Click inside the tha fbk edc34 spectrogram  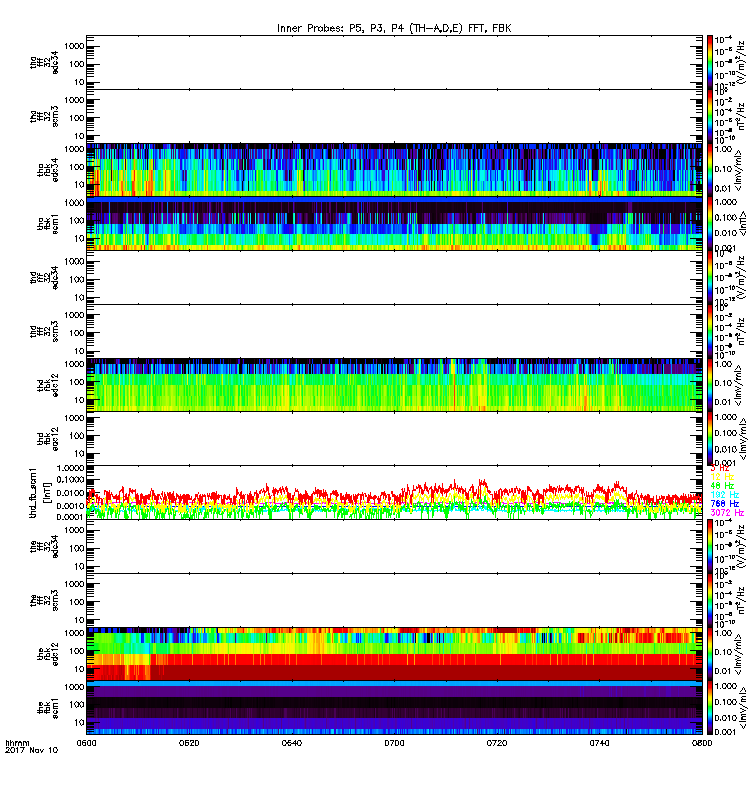pyautogui.click(x=394, y=170)
